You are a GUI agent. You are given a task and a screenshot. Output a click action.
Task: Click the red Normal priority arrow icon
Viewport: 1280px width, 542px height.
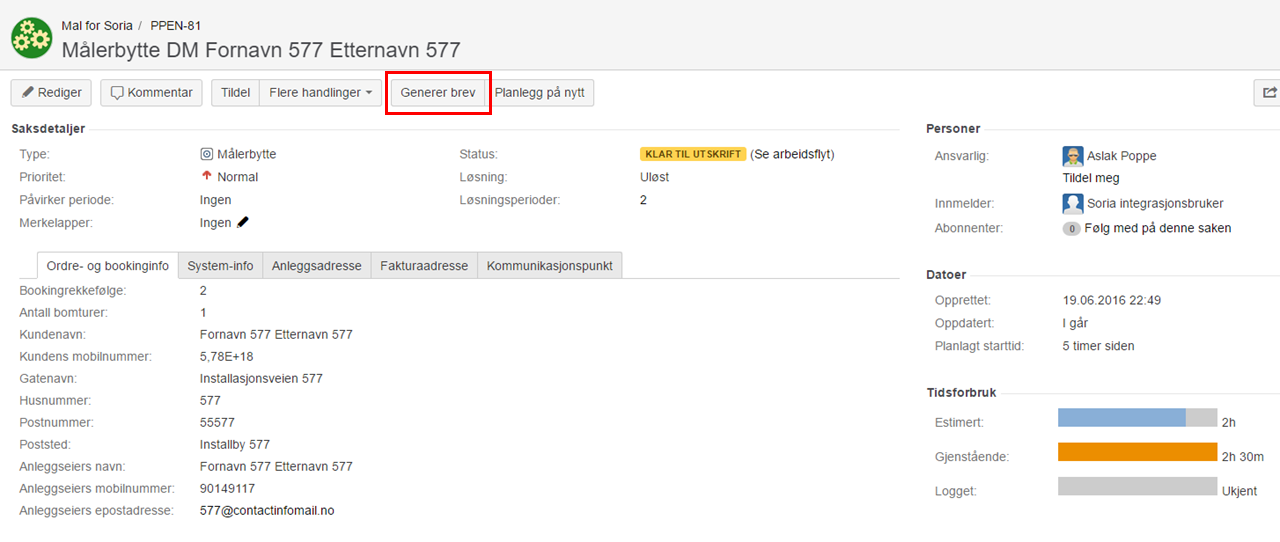(207, 177)
